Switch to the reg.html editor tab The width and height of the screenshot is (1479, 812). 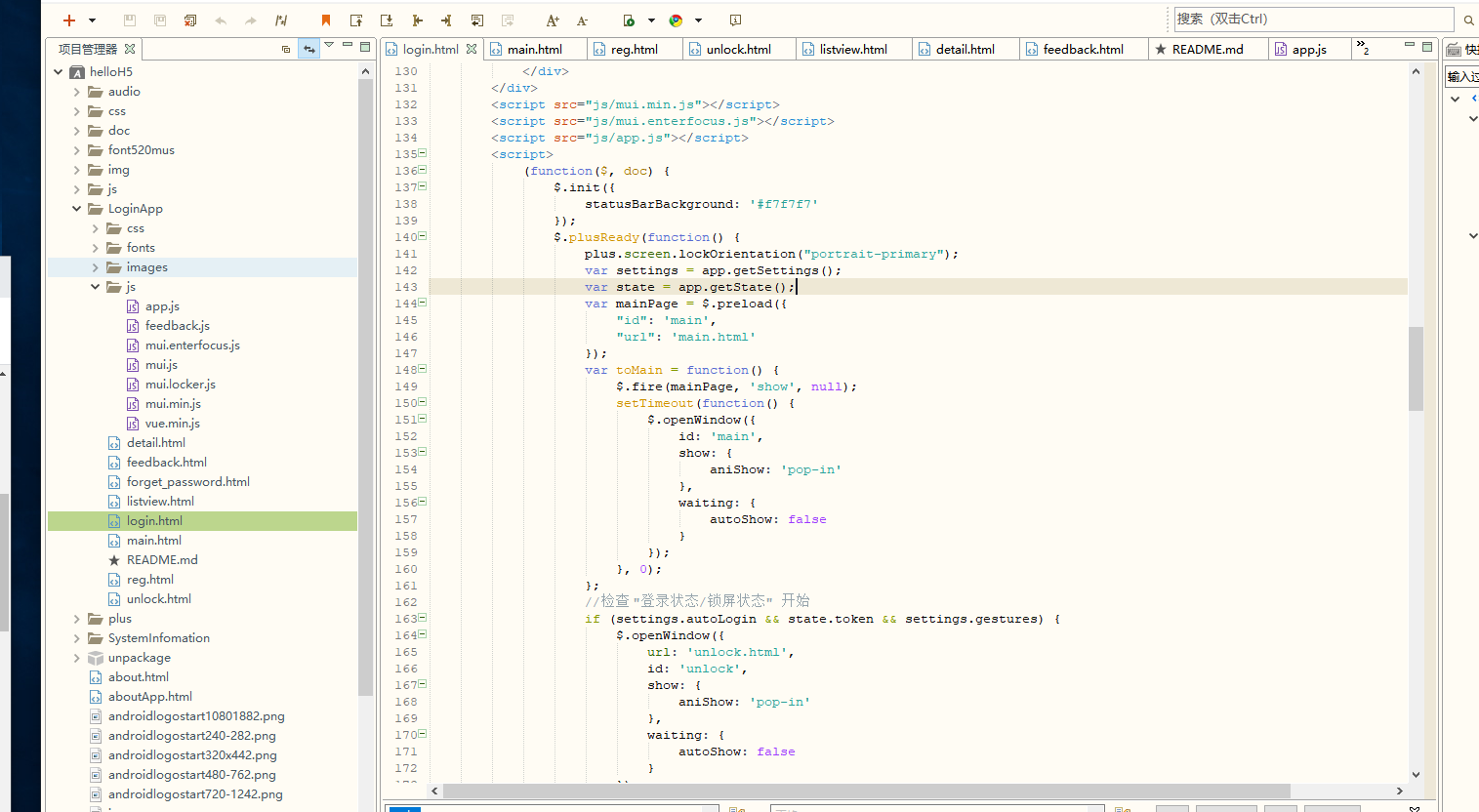pos(634,49)
